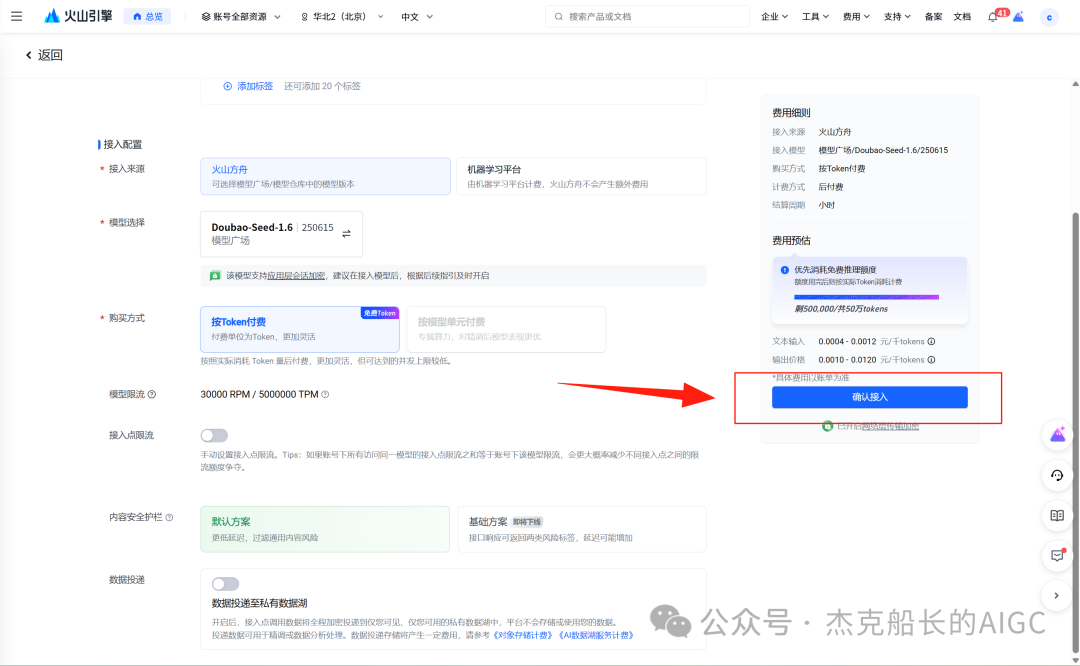Click the scrollbar up arrow
The height and width of the screenshot is (666, 1080).
pos(1075,84)
